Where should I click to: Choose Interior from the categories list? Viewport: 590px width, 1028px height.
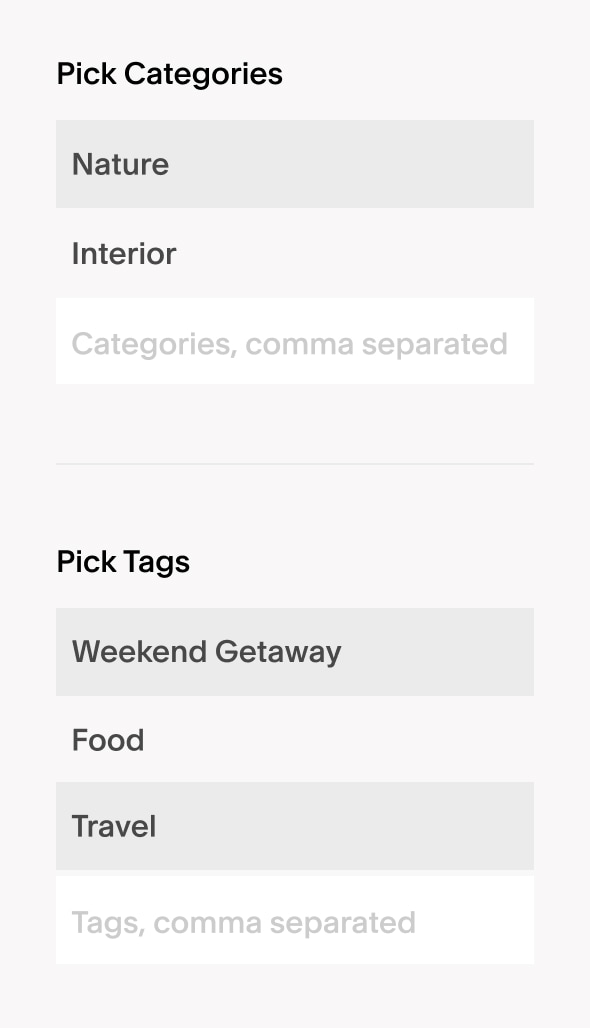(x=295, y=254)
